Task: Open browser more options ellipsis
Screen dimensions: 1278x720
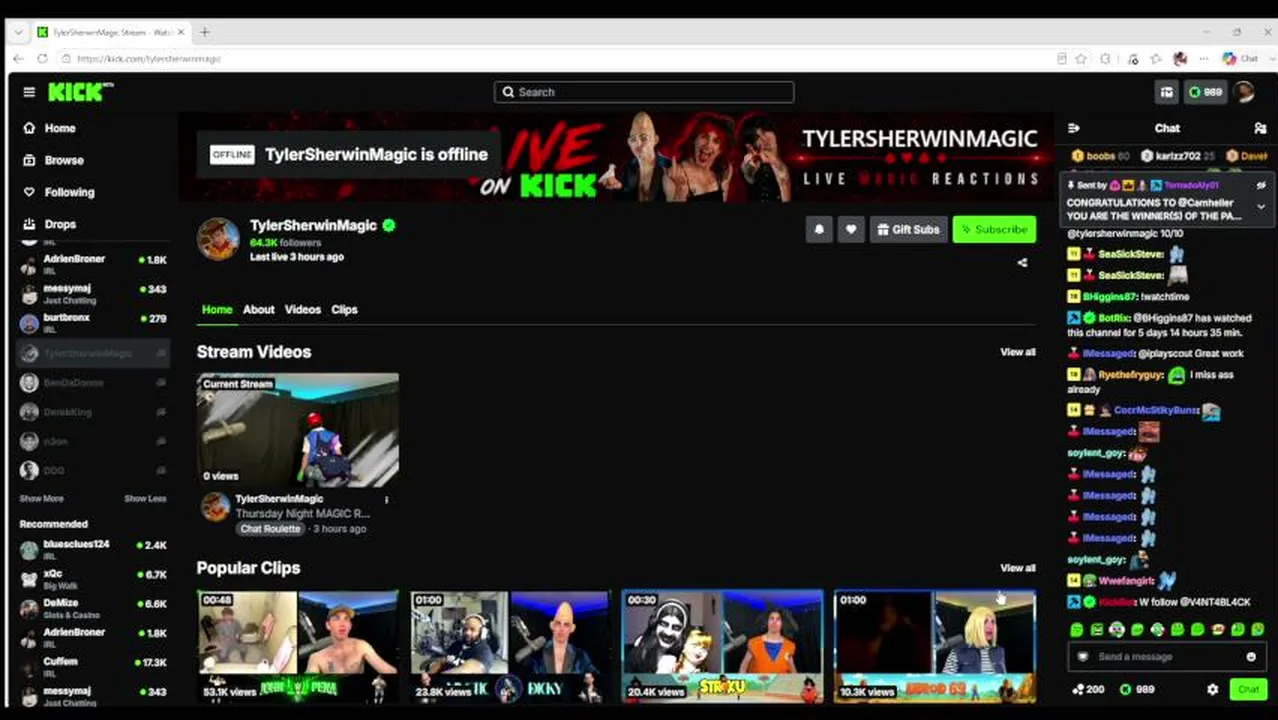Action: tap(1204, 59)
